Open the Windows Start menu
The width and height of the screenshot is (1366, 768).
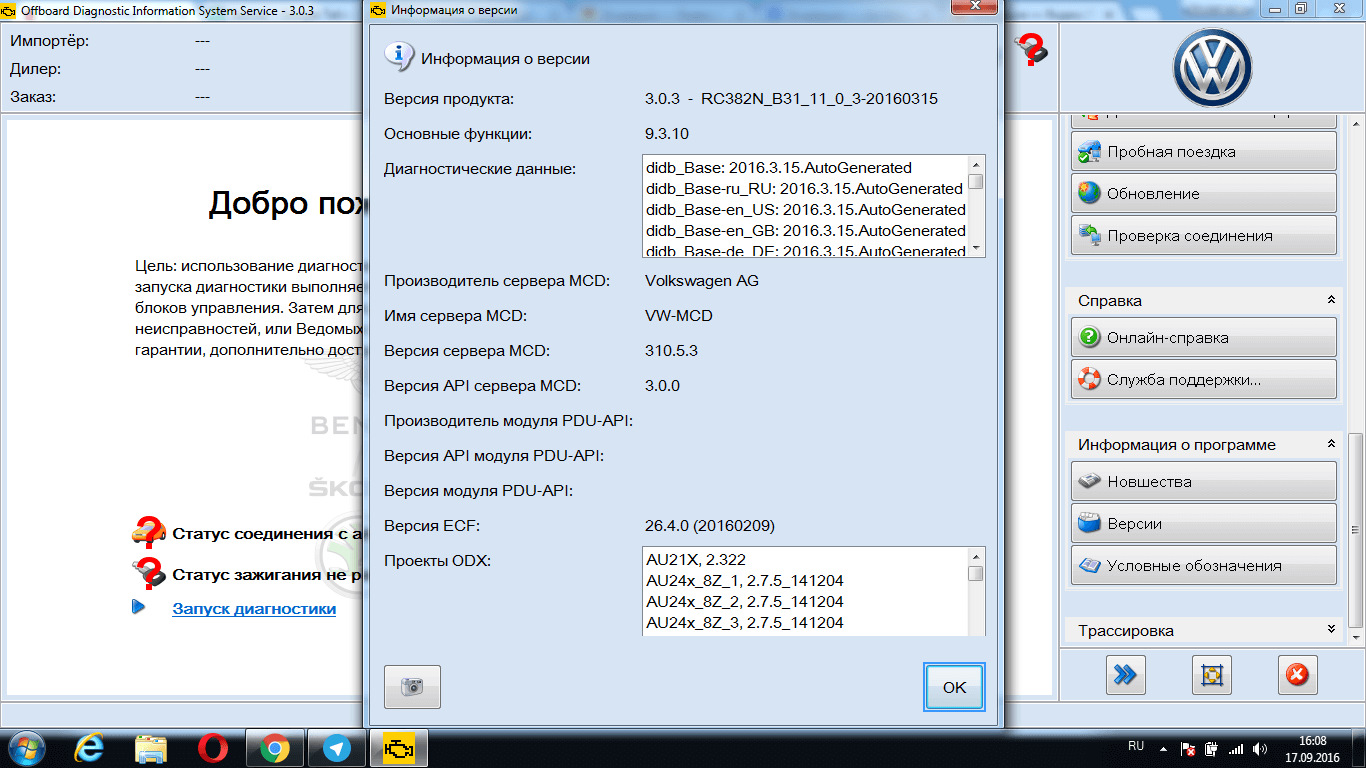tap(26, 748)
